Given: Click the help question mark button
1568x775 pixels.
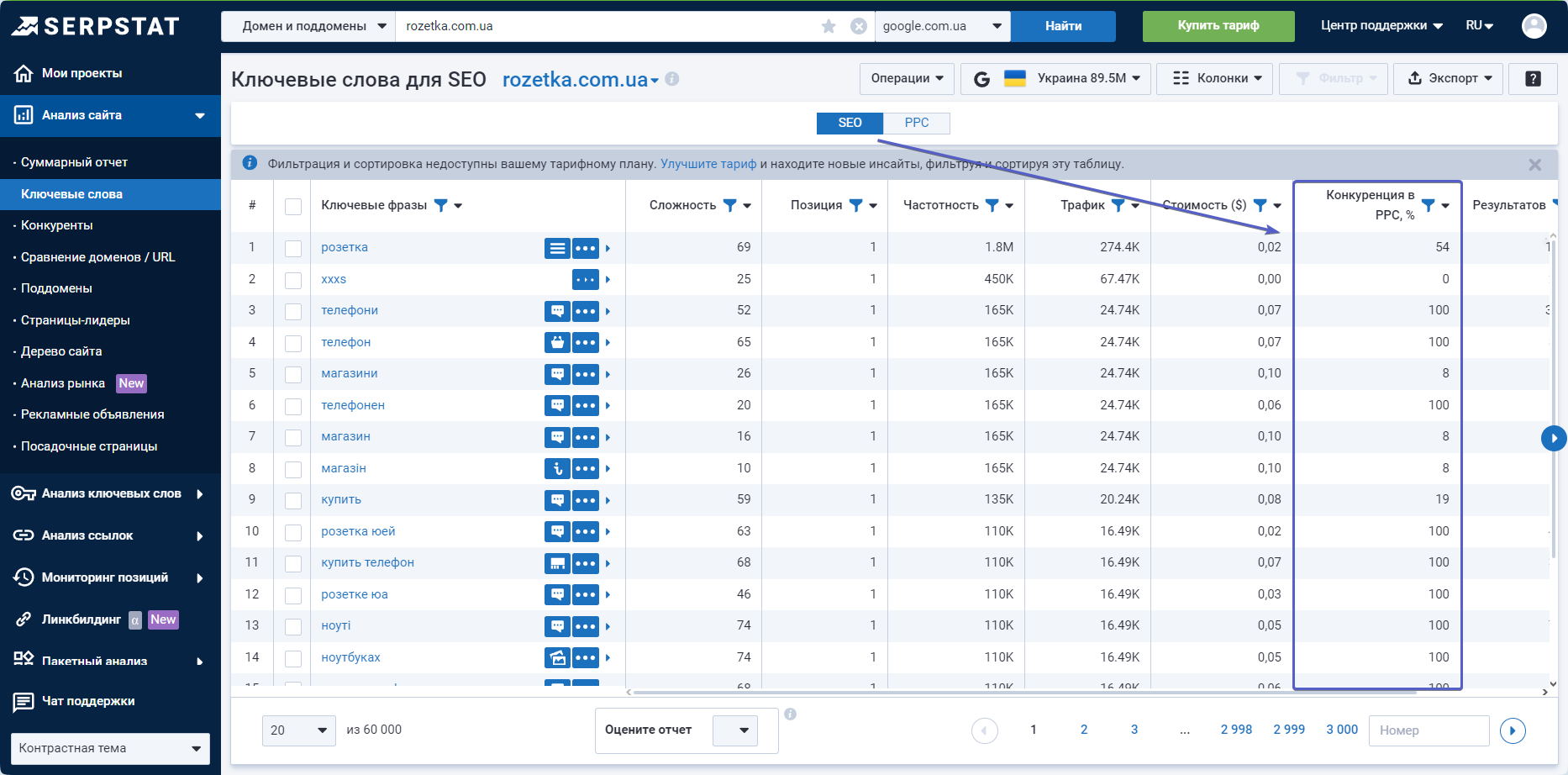Looking at the screenshot, I should point(1533,78).
